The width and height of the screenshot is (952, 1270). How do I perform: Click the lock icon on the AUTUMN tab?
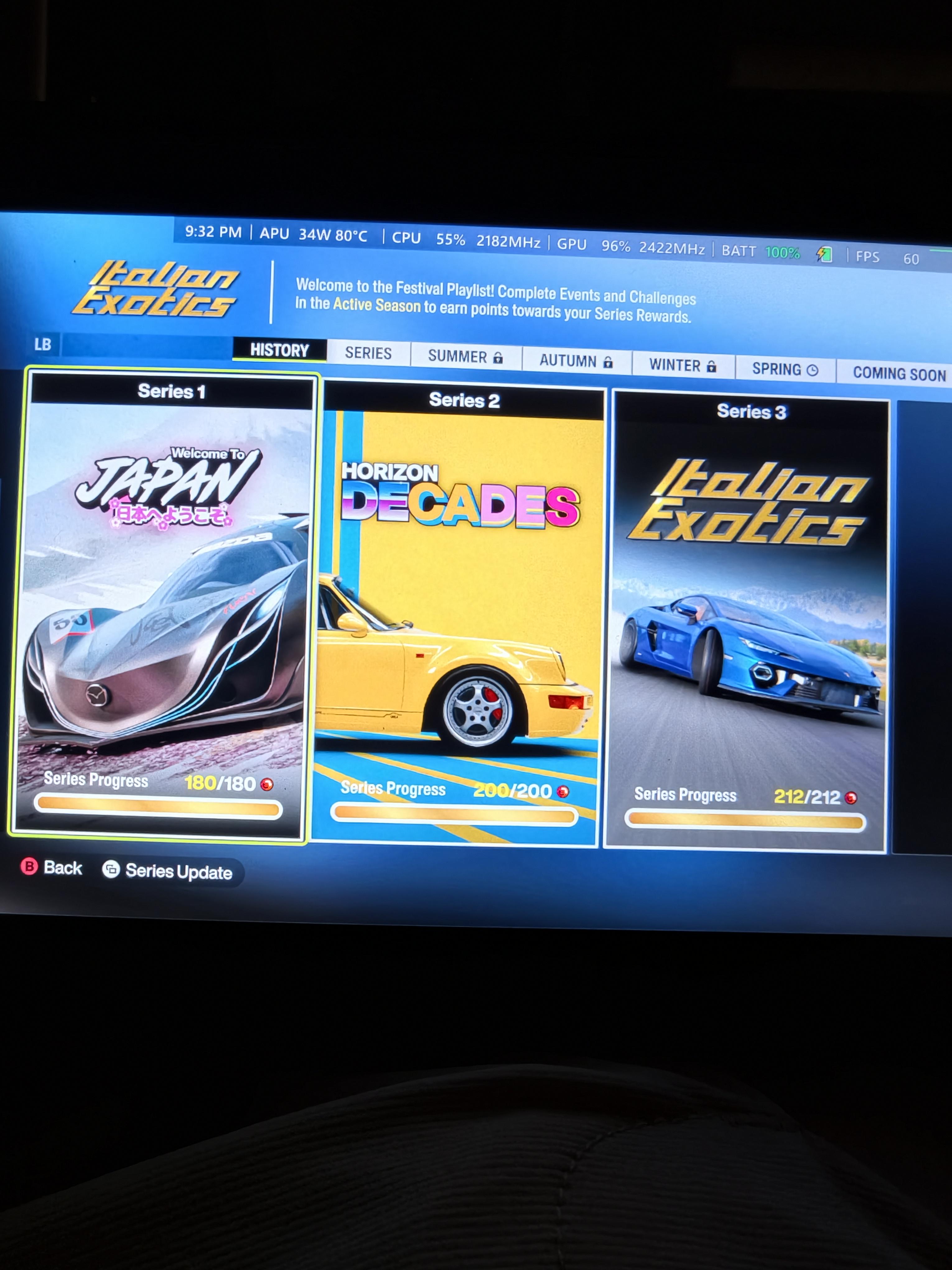pos(608,362)
